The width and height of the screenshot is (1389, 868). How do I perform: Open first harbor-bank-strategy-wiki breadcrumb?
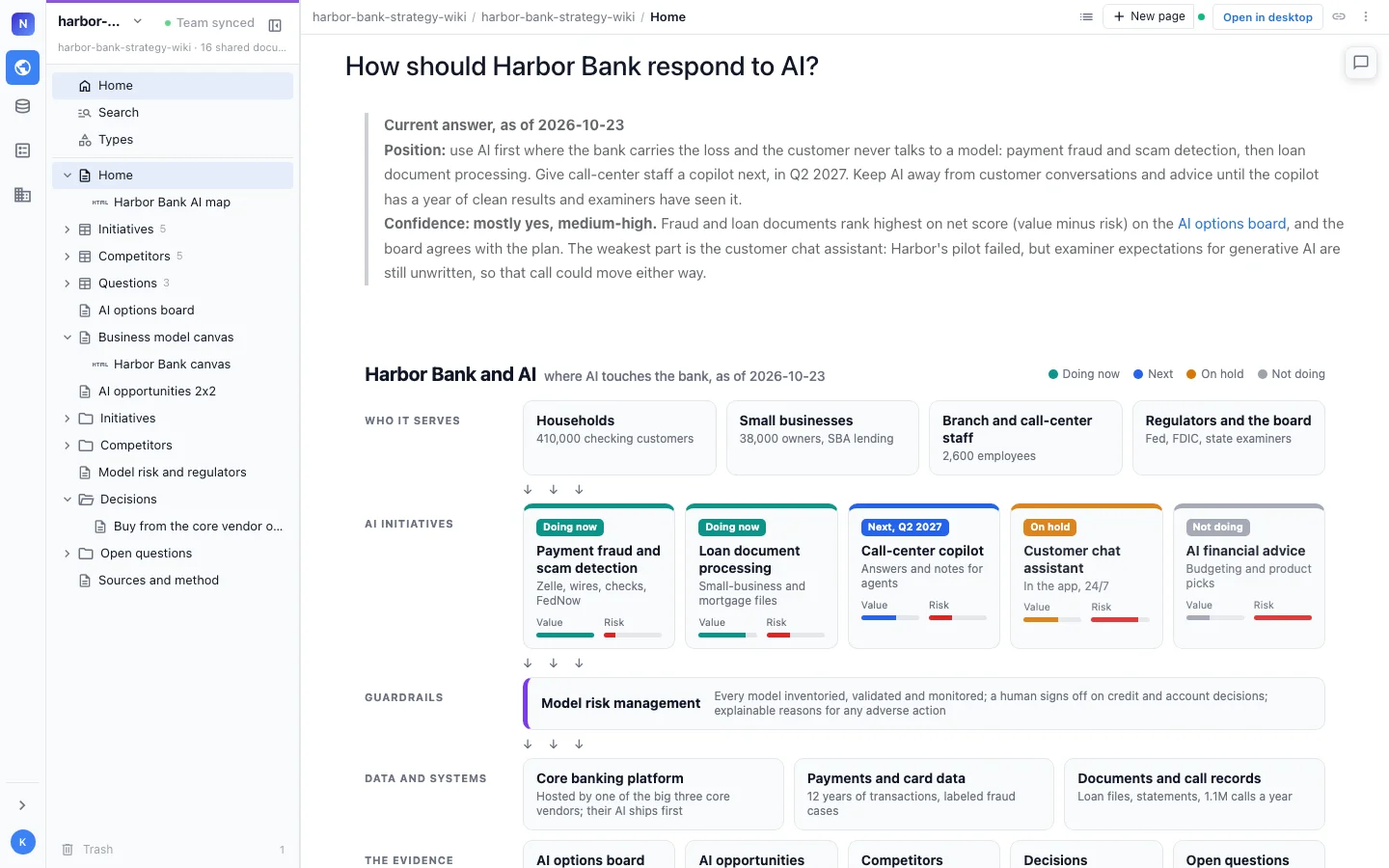390,16
